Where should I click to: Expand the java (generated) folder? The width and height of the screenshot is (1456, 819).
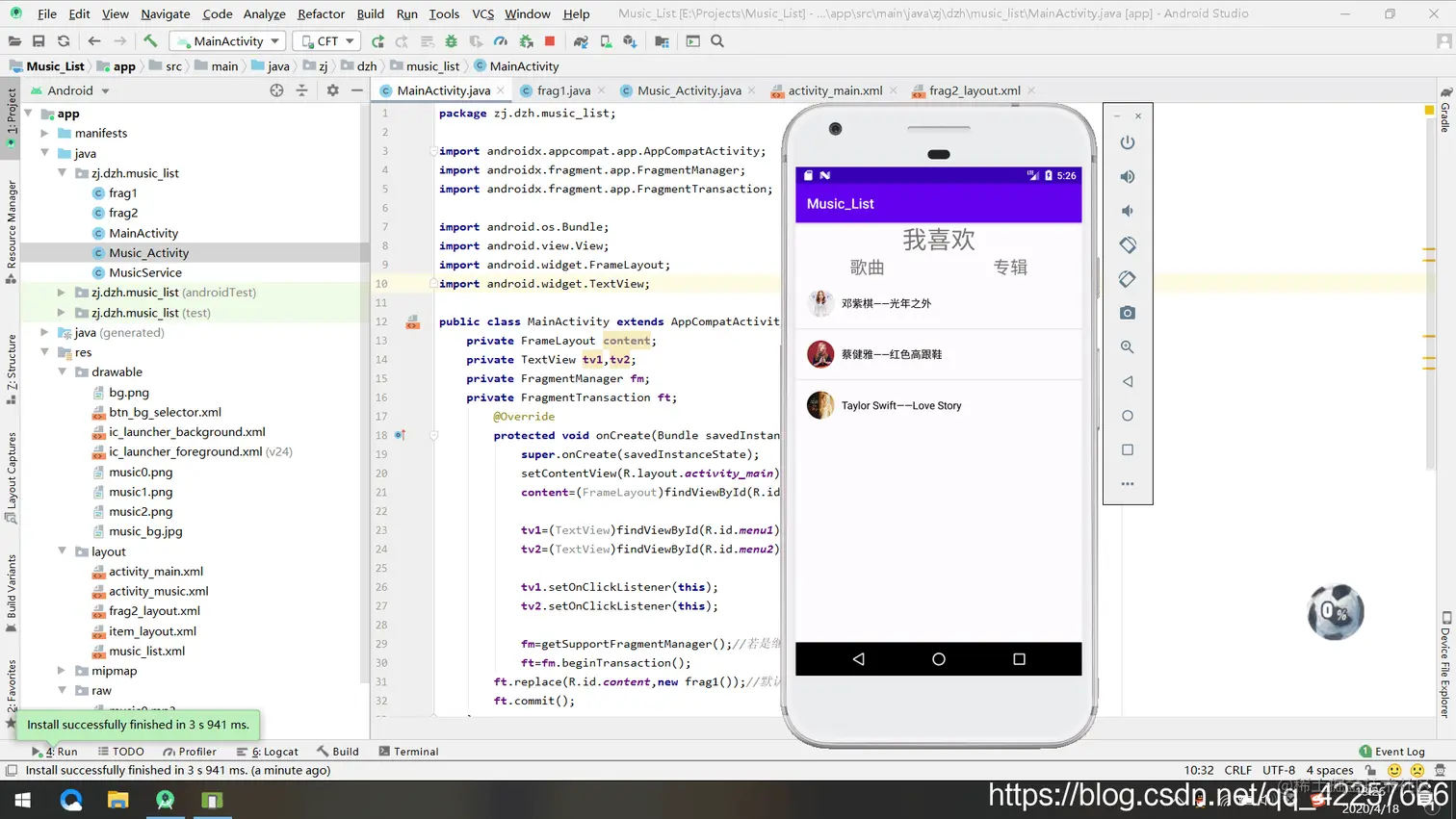[x=45, y=332]
